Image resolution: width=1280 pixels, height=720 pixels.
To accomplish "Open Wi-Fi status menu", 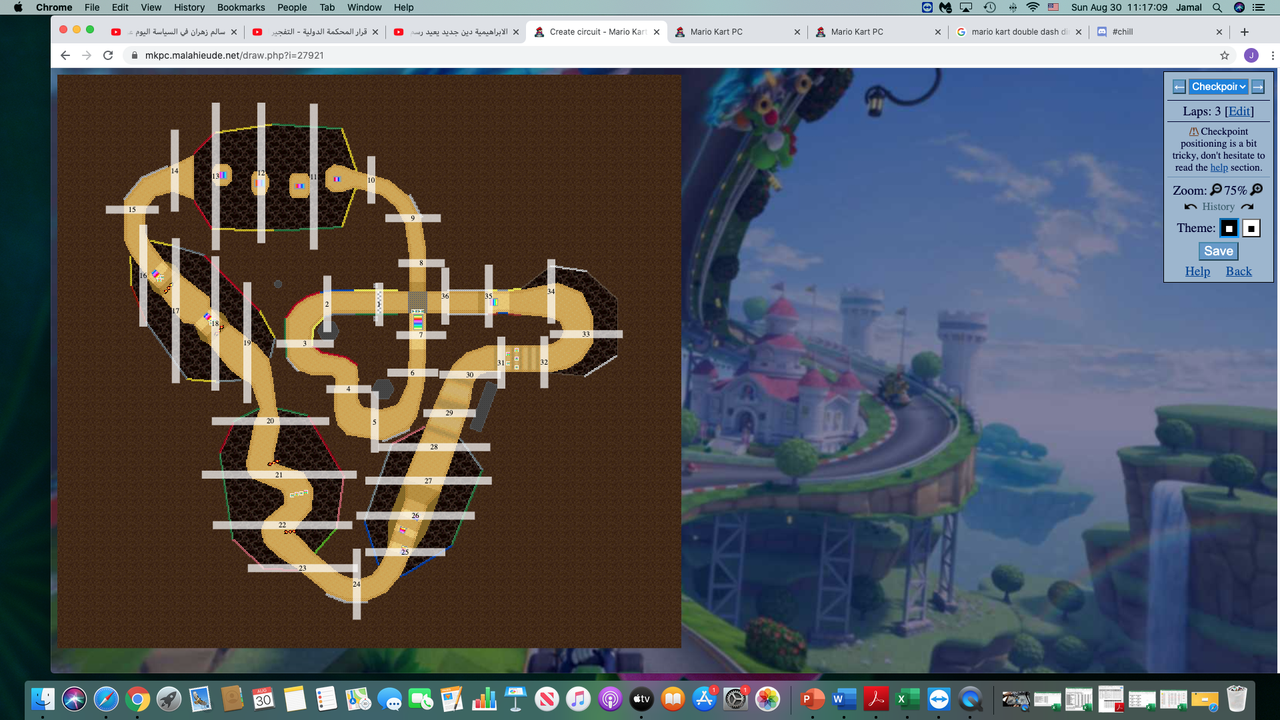I will coord(1032,7).
